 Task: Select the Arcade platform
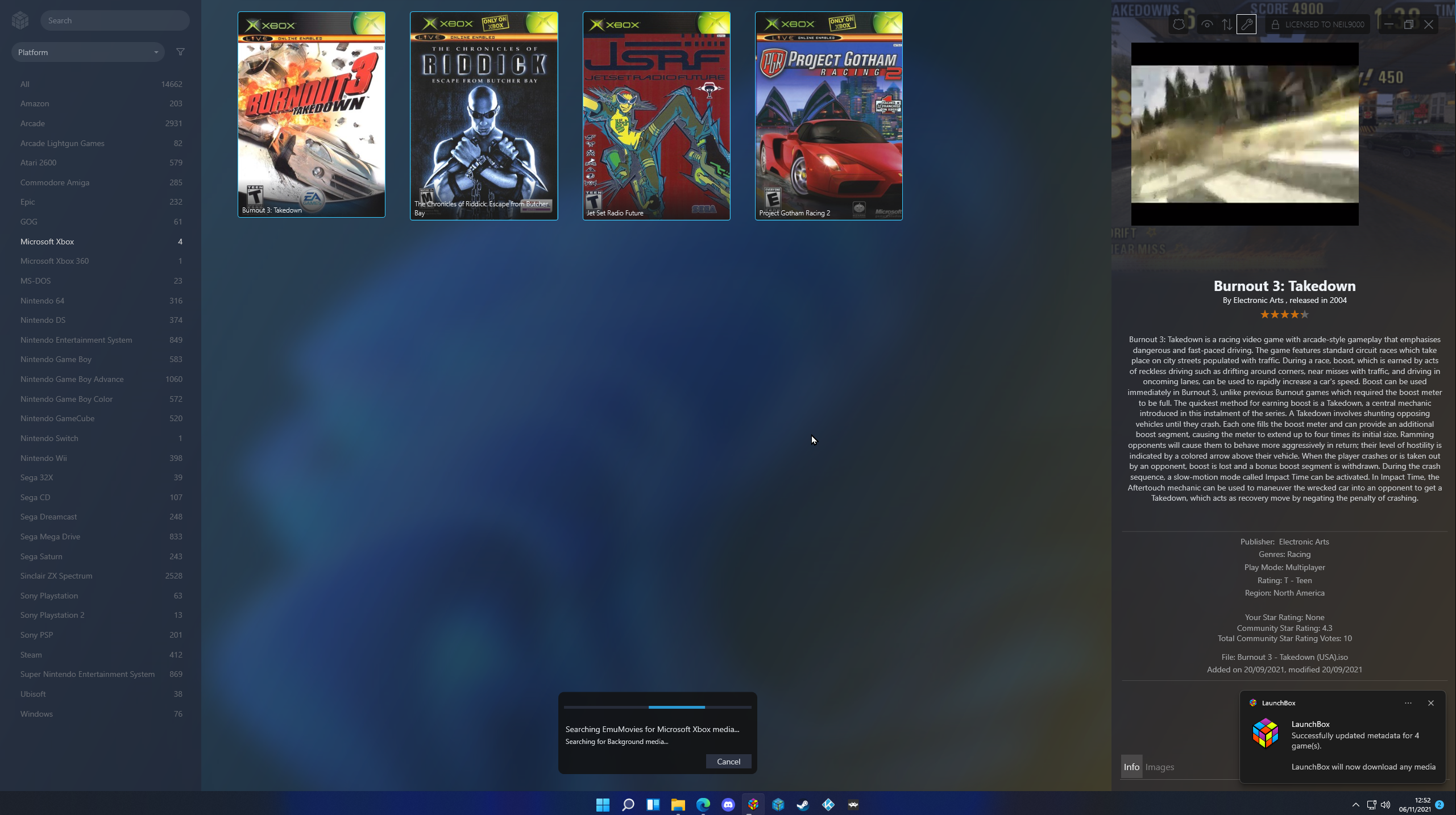(101, 123)
